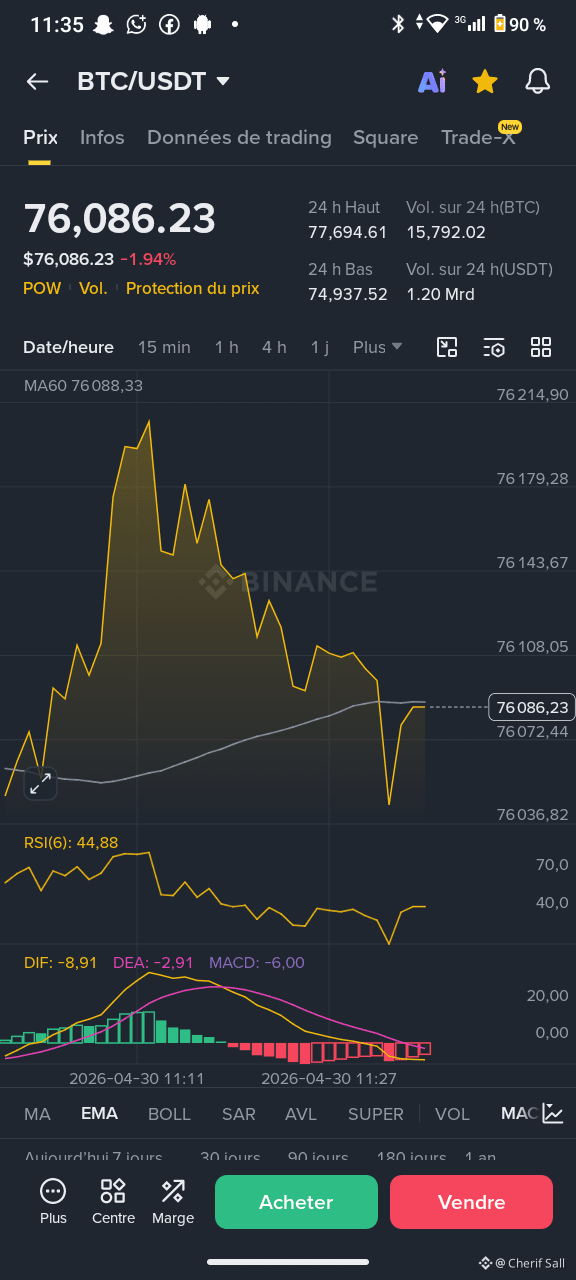Open the Marge trading icon
Viewport: 576px width, 1280px height.
pos(173,1201)
